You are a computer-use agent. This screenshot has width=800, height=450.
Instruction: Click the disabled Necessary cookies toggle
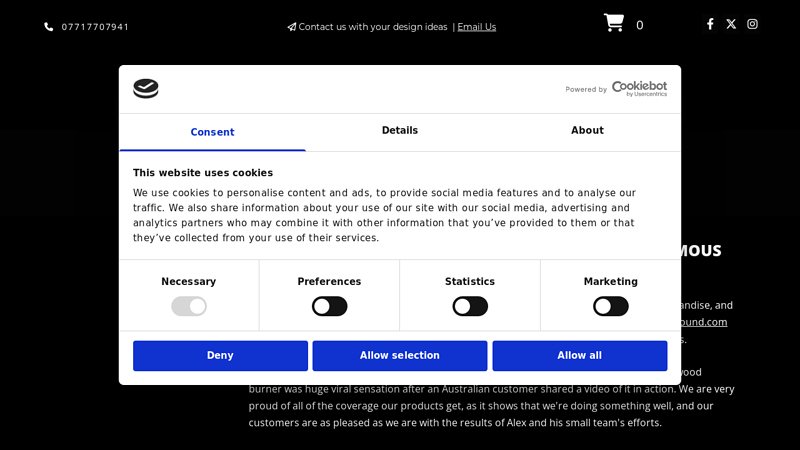click(x=189, y=307)
